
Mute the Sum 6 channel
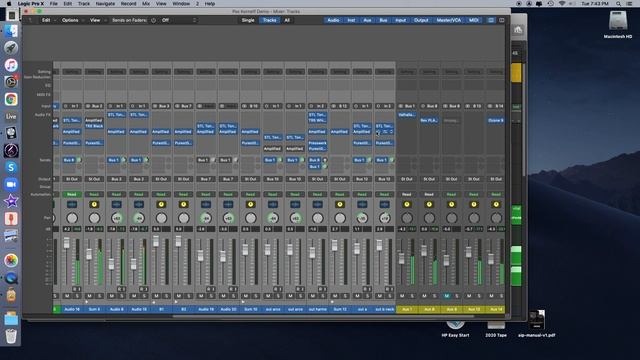[89, 296]
